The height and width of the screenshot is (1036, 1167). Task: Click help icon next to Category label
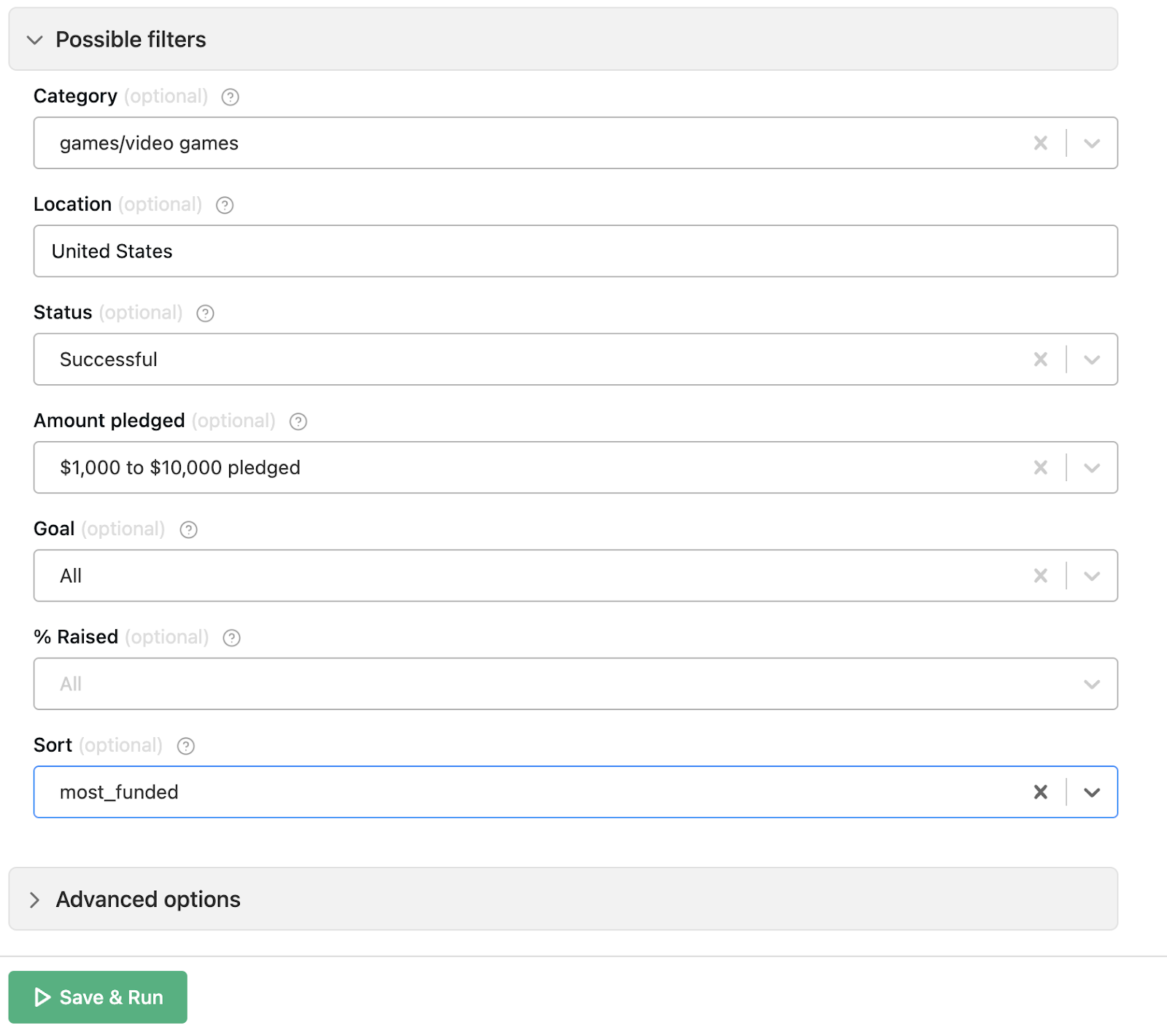pyautogui.click(x=230, y=97)
